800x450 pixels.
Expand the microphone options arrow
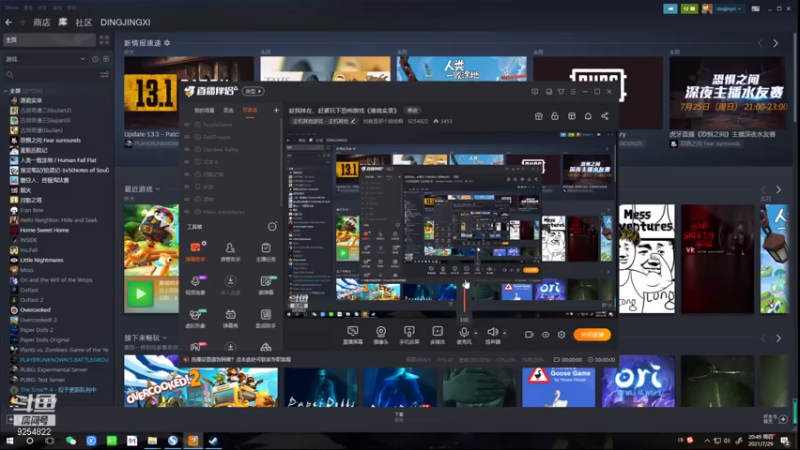click(x=476, y=333)
